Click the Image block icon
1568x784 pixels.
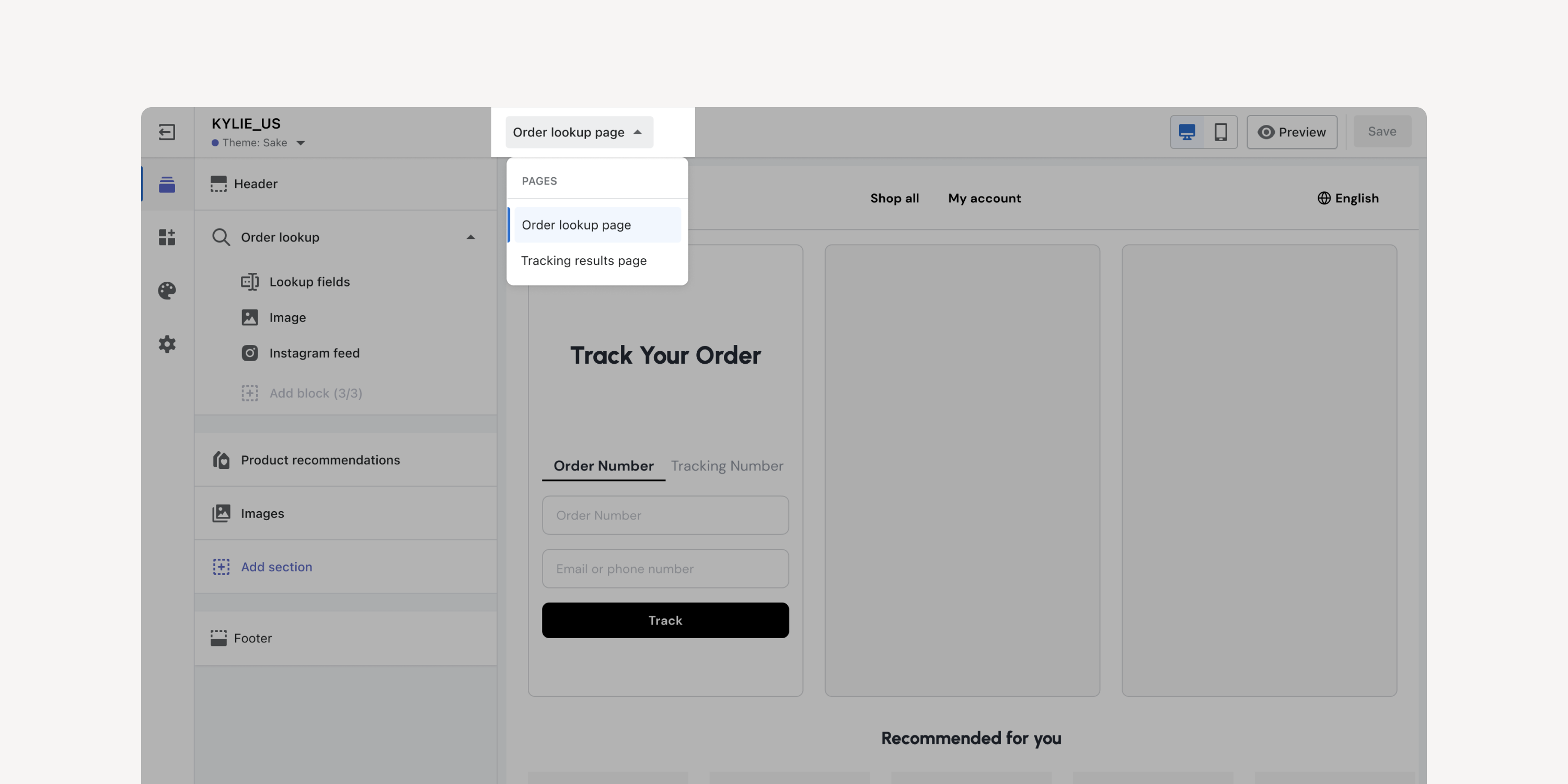point(249,317)
